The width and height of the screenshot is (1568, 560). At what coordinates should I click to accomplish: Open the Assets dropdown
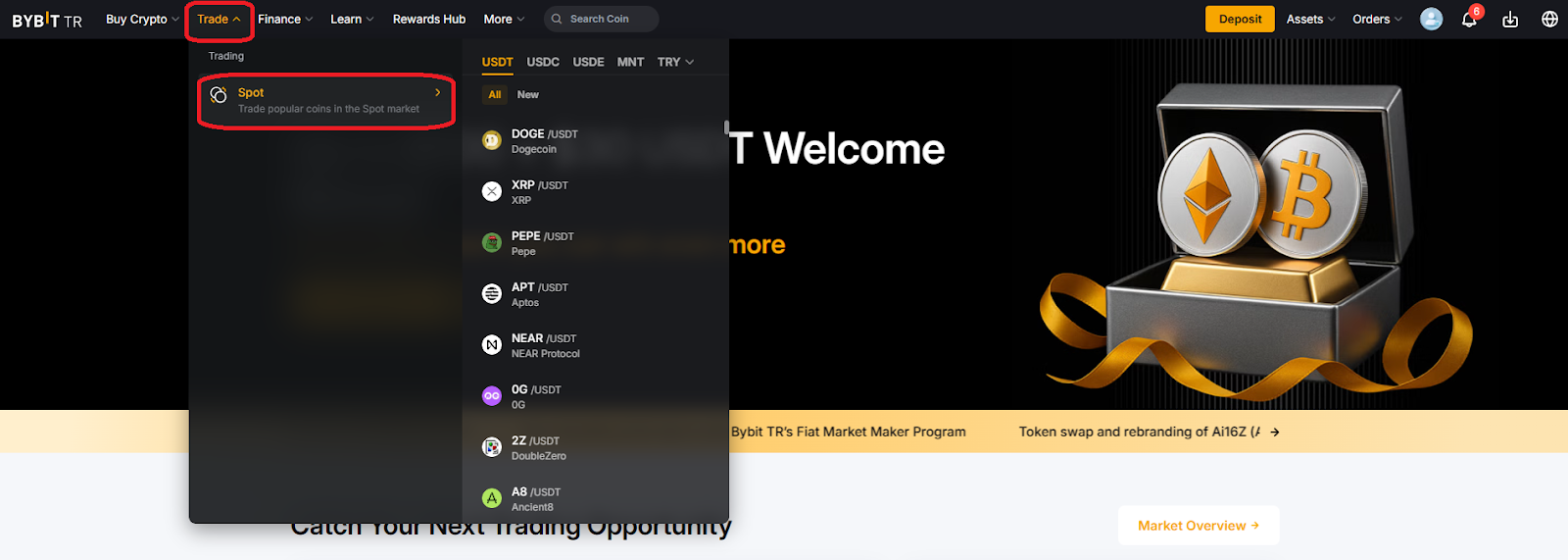coord(1310,19)
